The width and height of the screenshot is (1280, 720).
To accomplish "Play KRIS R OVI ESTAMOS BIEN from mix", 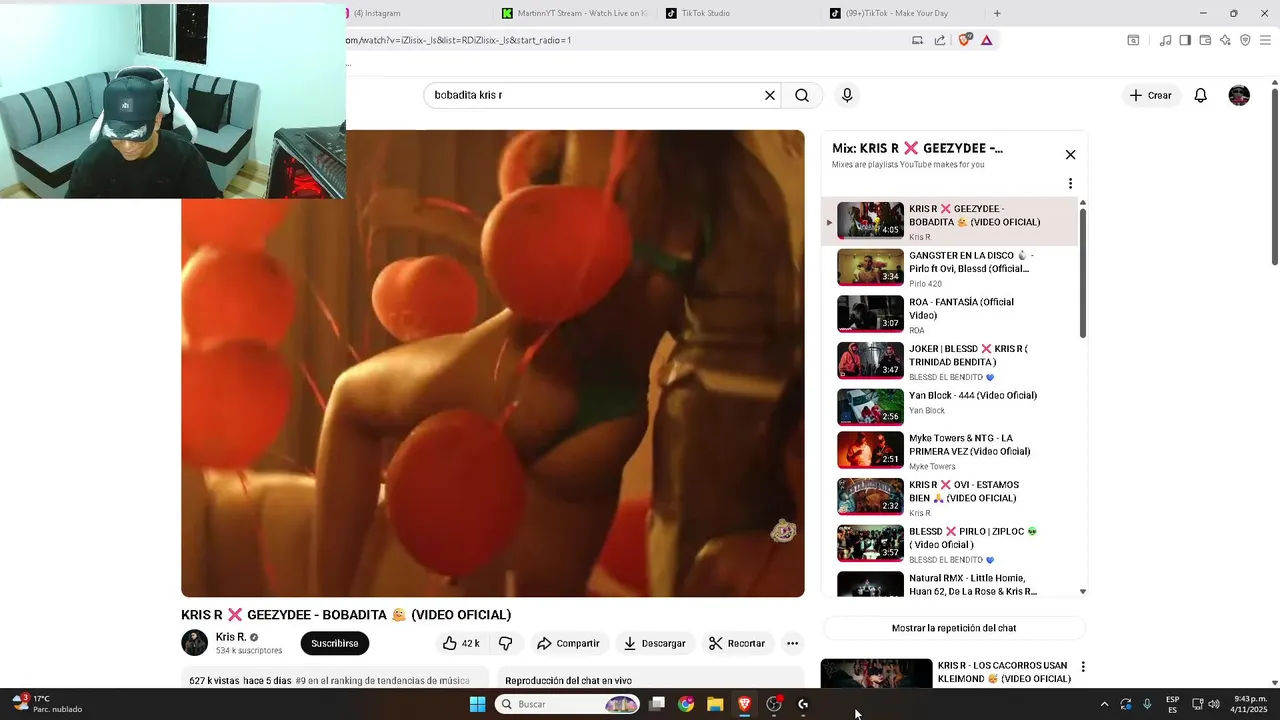I will pyautogui.click(x=951, y=497).
